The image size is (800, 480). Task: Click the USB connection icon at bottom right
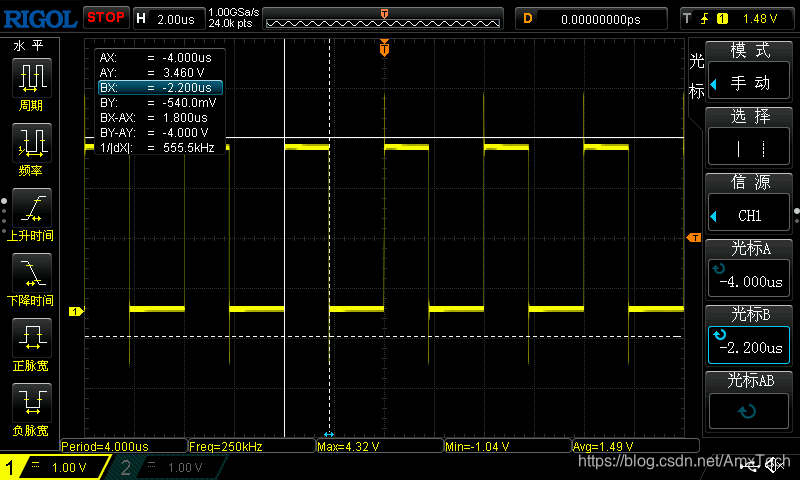[x=749, y=466]
